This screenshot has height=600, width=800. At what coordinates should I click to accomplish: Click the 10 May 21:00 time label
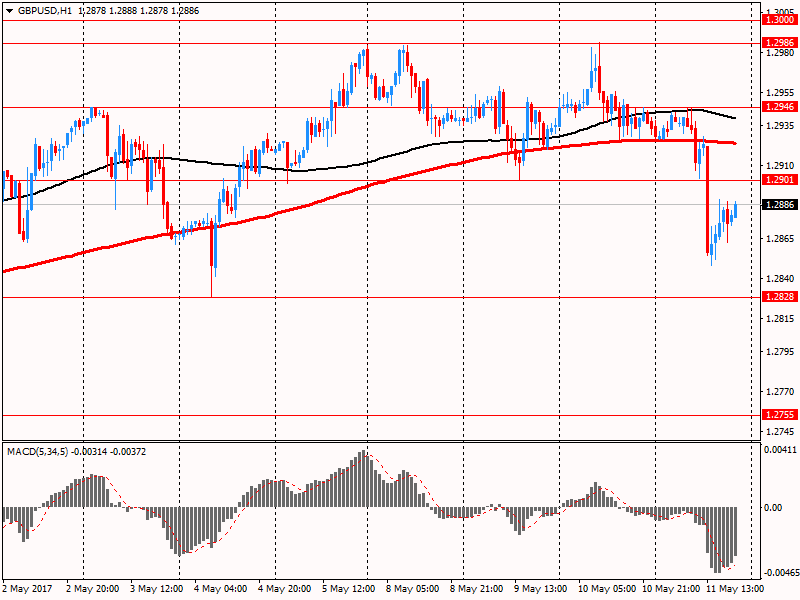point(671,589)
